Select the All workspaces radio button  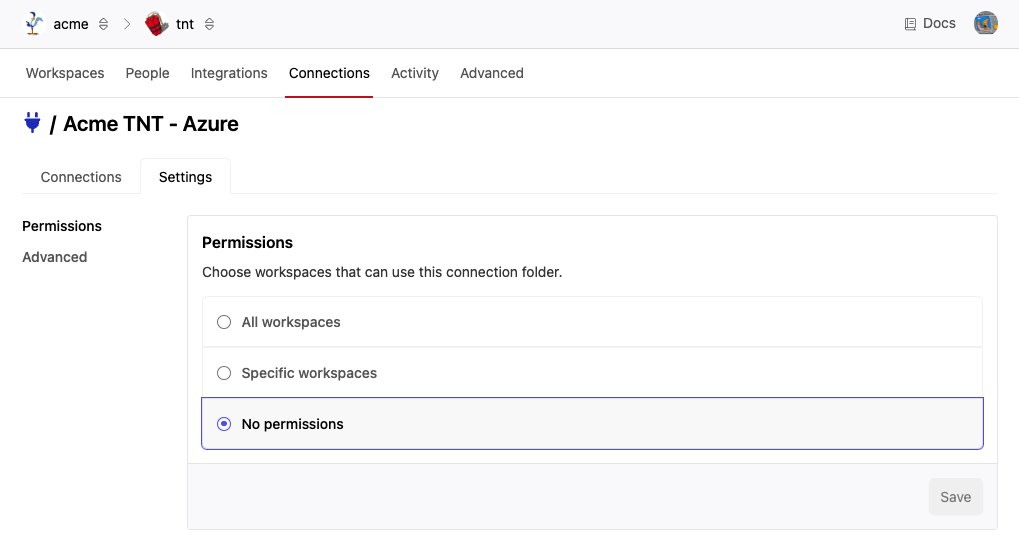tap(224, 322)
